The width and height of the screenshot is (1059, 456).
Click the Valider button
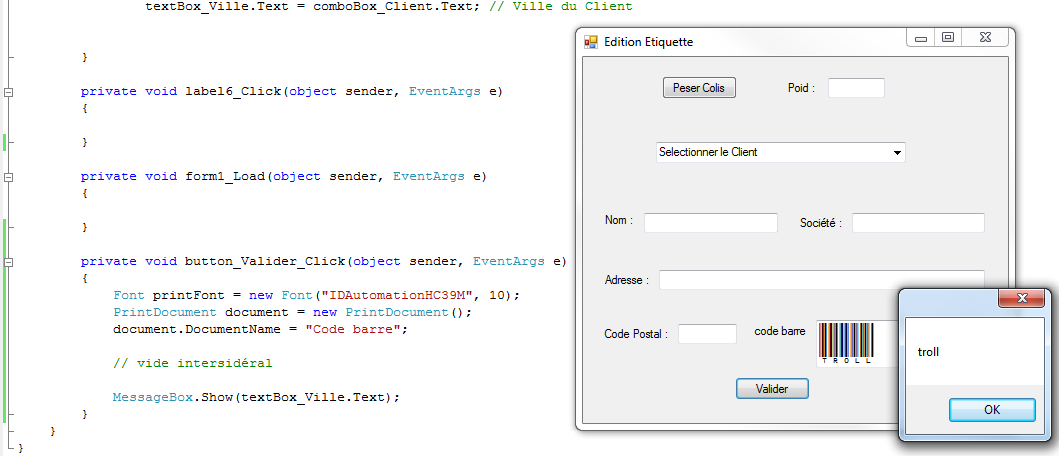point(772,388)
